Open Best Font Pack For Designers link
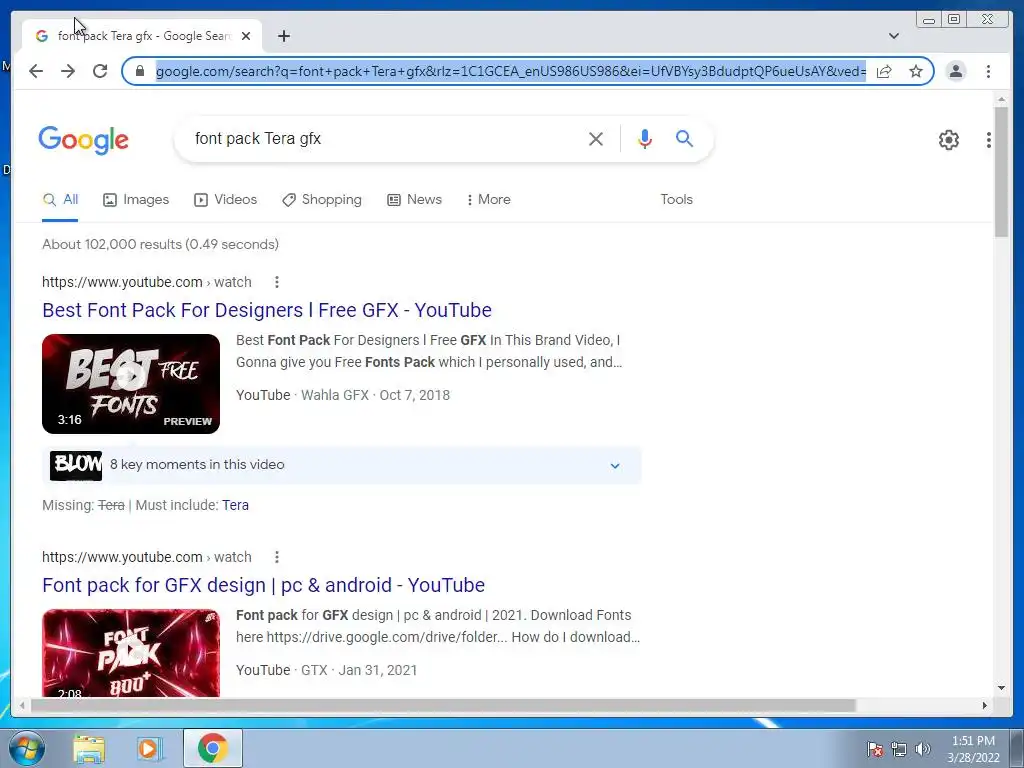The image size is (1024, 768). point(266,310)
